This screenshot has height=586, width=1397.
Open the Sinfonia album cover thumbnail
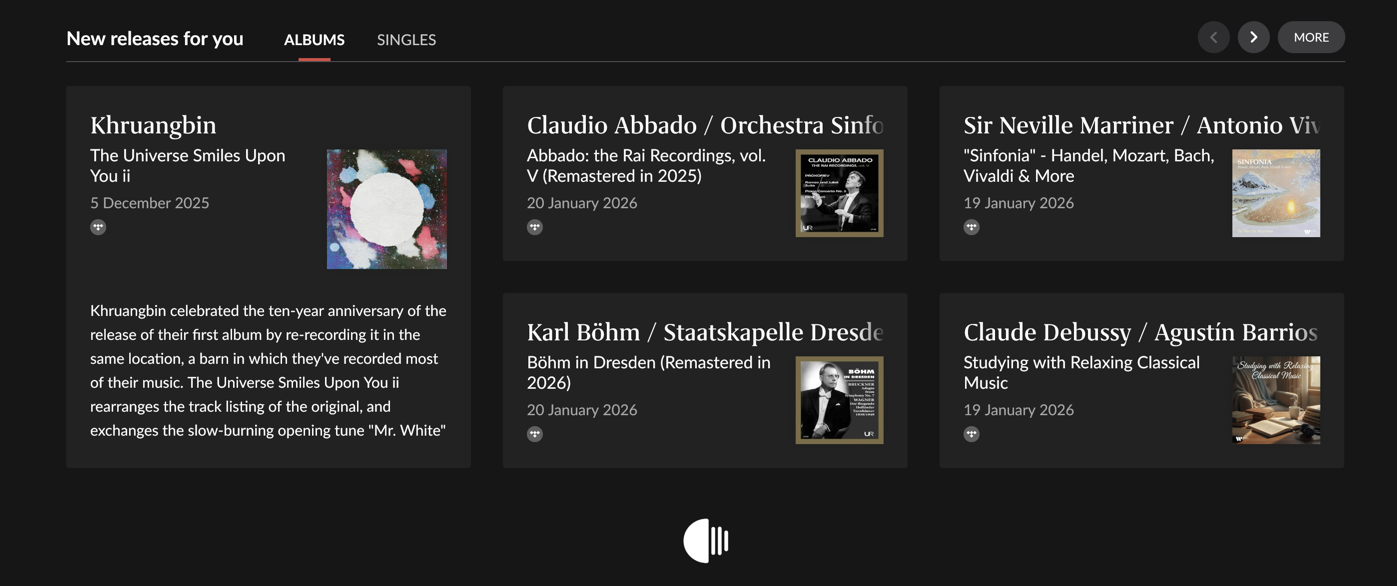[1276, 193]
